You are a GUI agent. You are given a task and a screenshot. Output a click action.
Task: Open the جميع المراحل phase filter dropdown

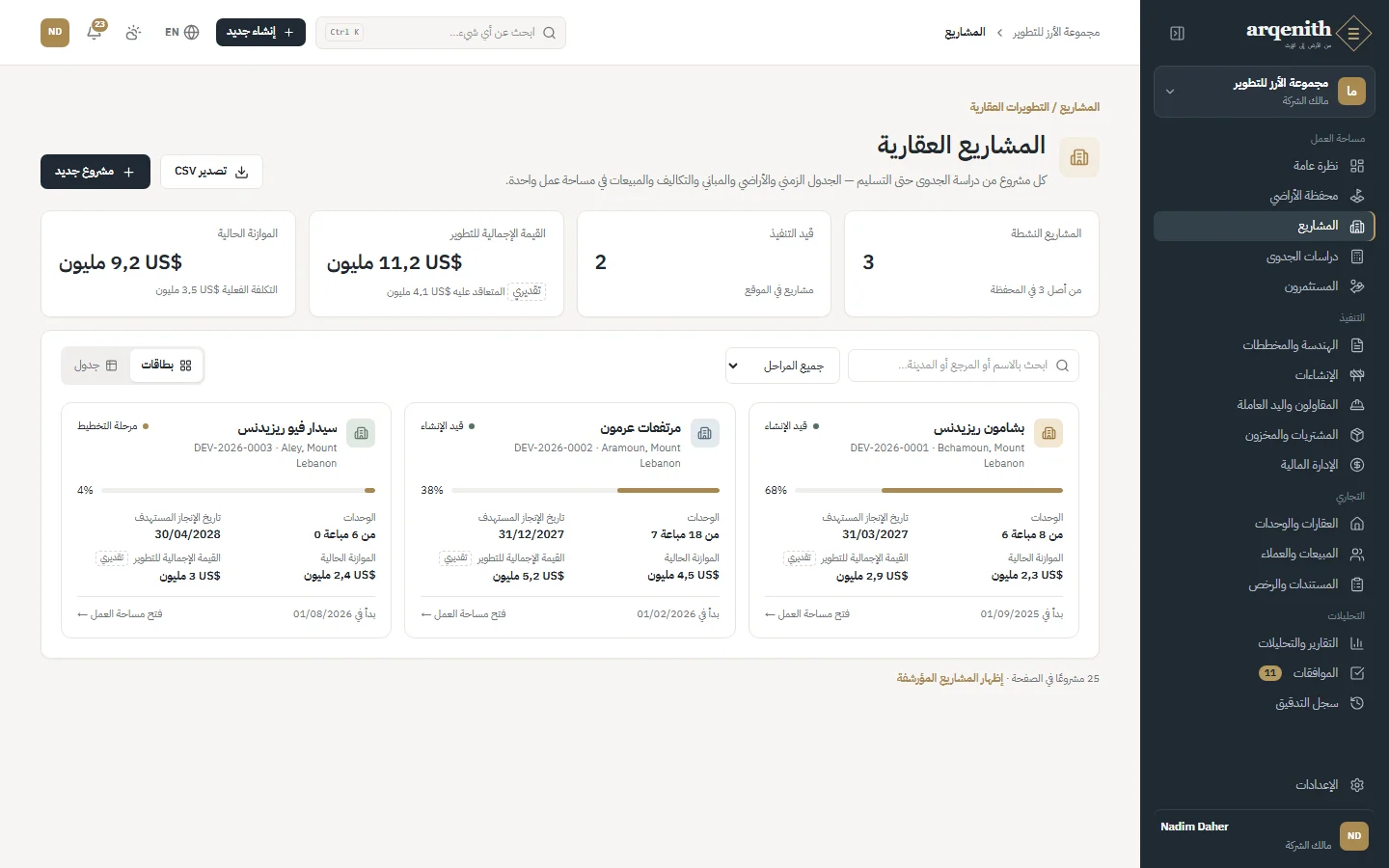782,366
